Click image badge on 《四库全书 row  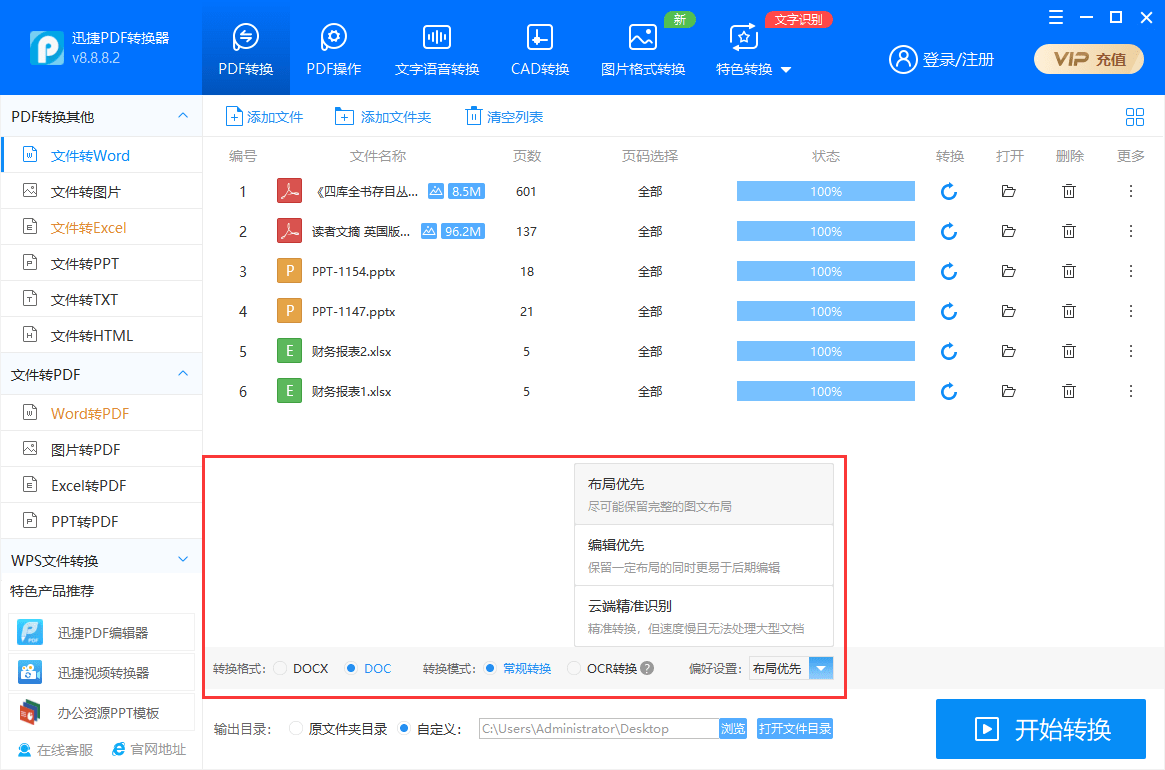pos(436,191)
